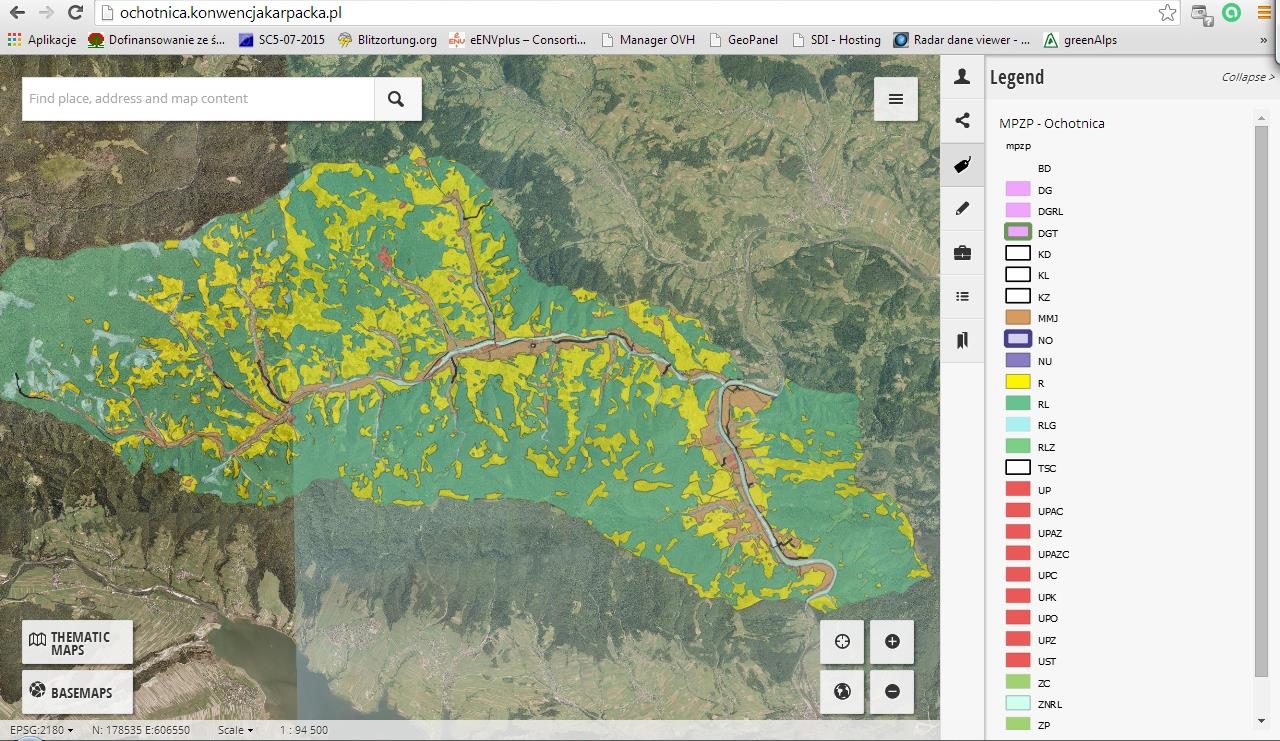The image size is (1280, 741).
Task: Click the 'ZNRL' legend label
Action: (1050, 704)
